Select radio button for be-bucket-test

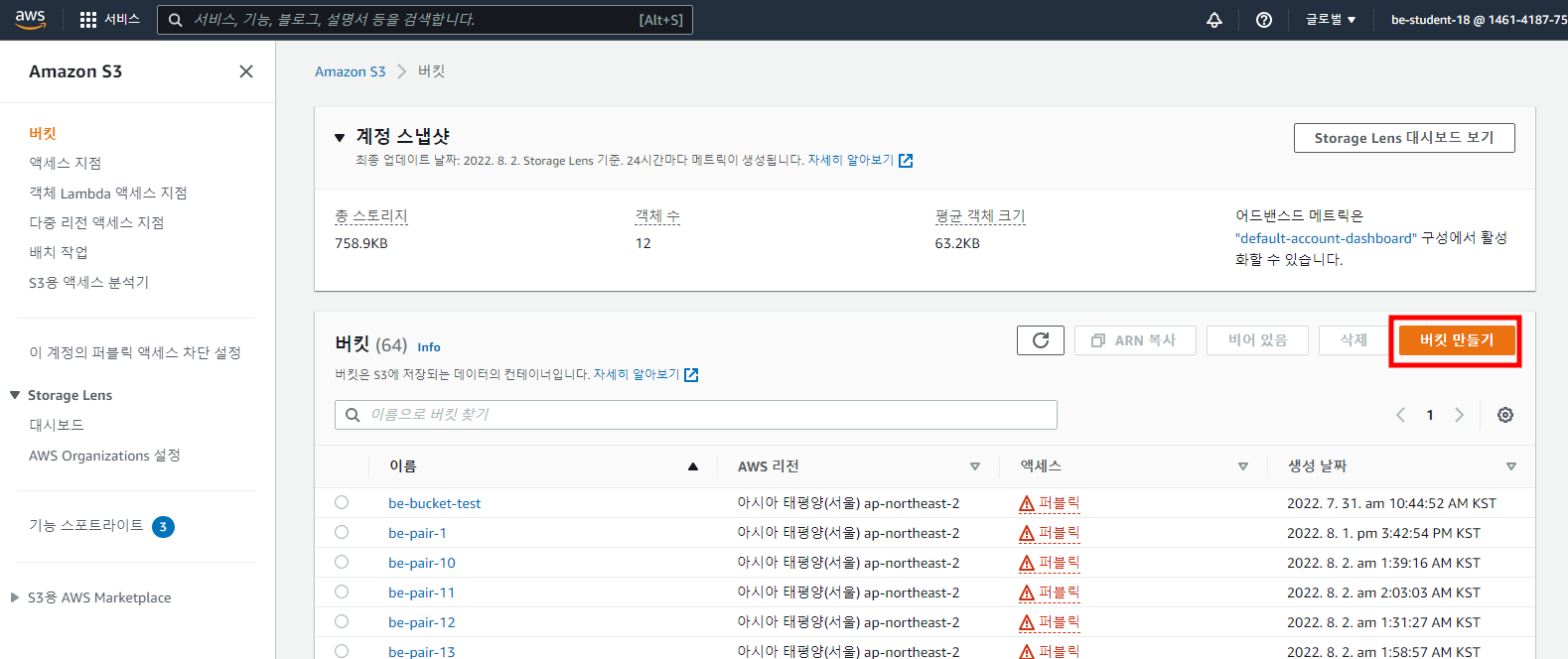342,502
